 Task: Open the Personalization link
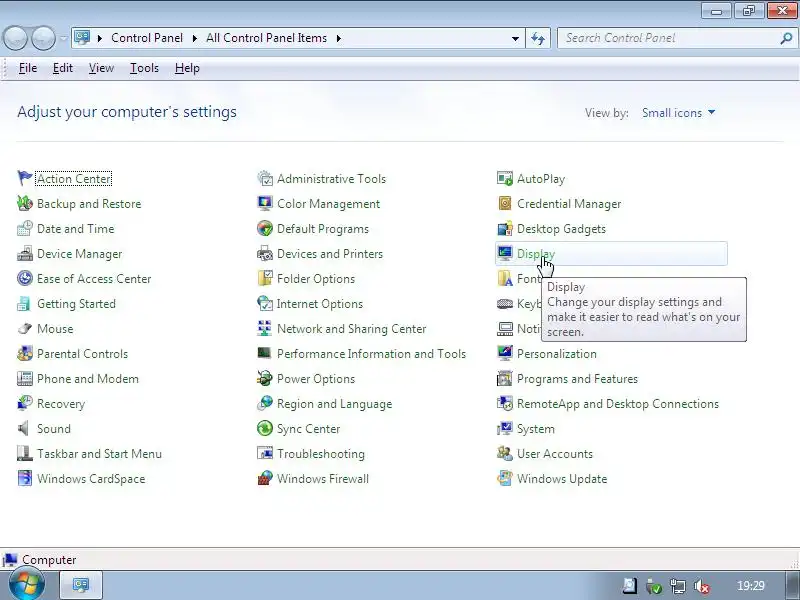pyautogui.click(x=557, y=354)
